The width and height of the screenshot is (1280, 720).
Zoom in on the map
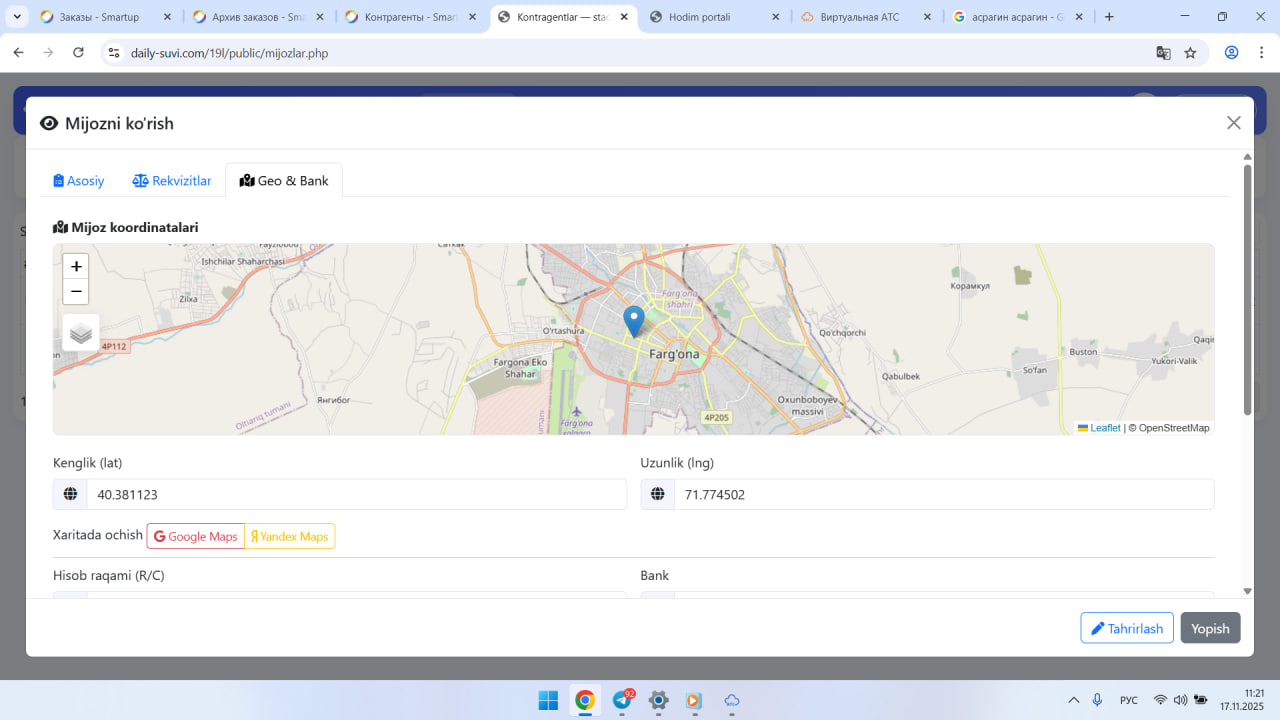point(76,266)
